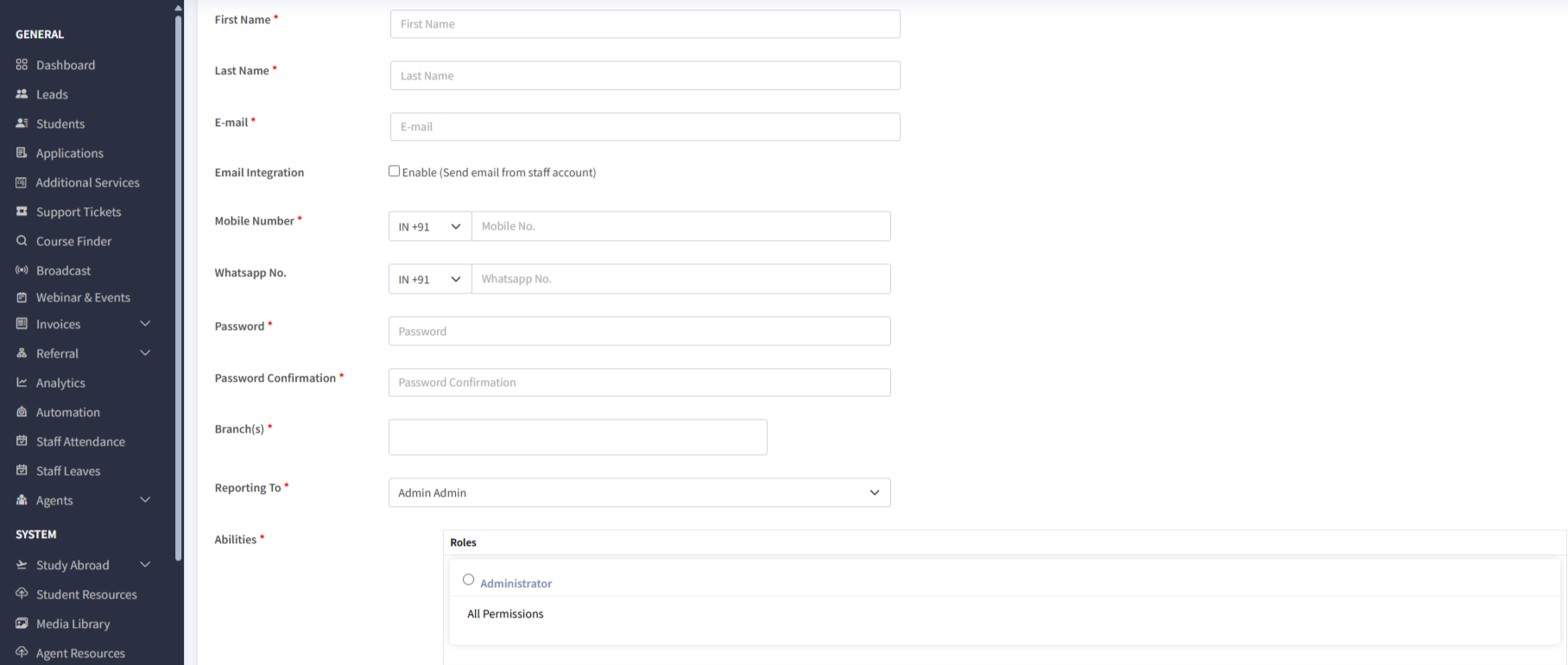Expand the Study Abroad submenu chevron

click(x=145, y=565)
